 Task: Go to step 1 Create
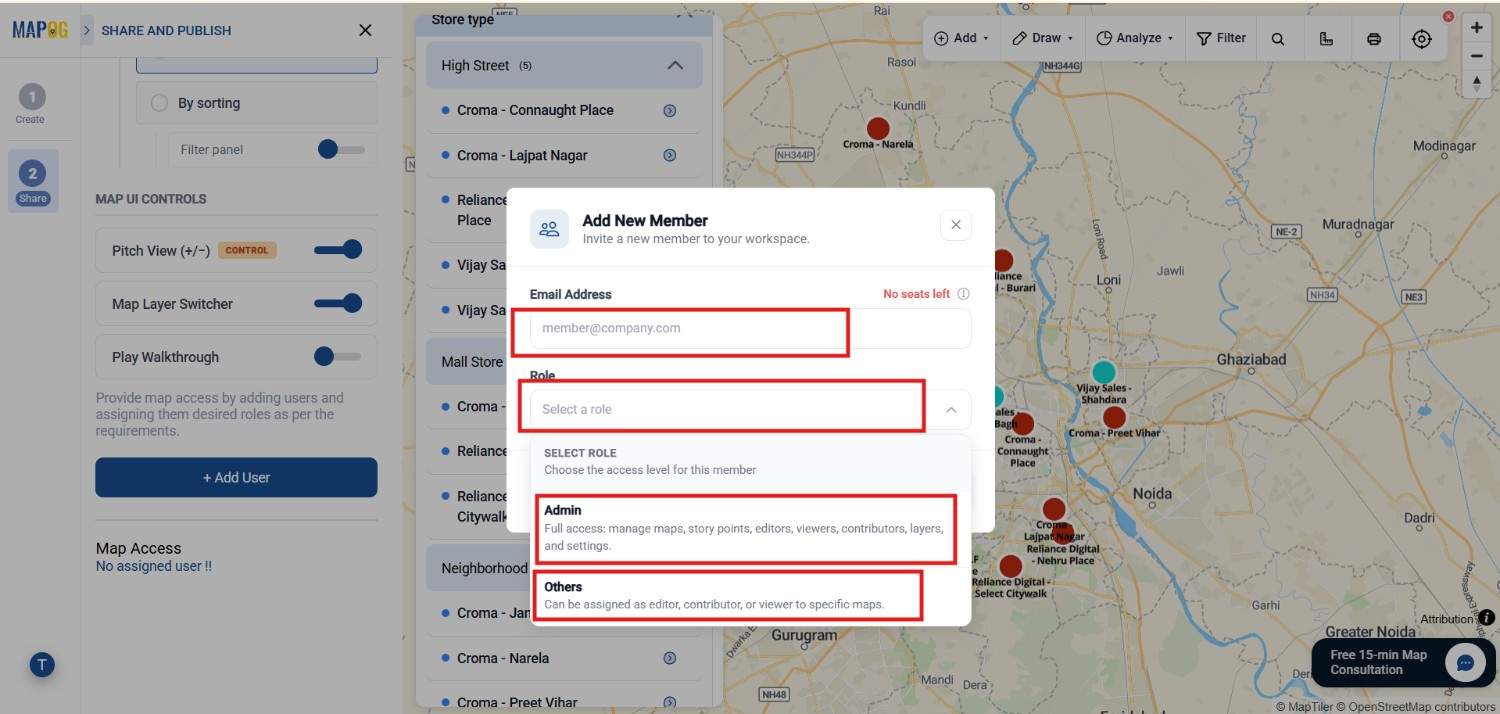coord(31,104)
